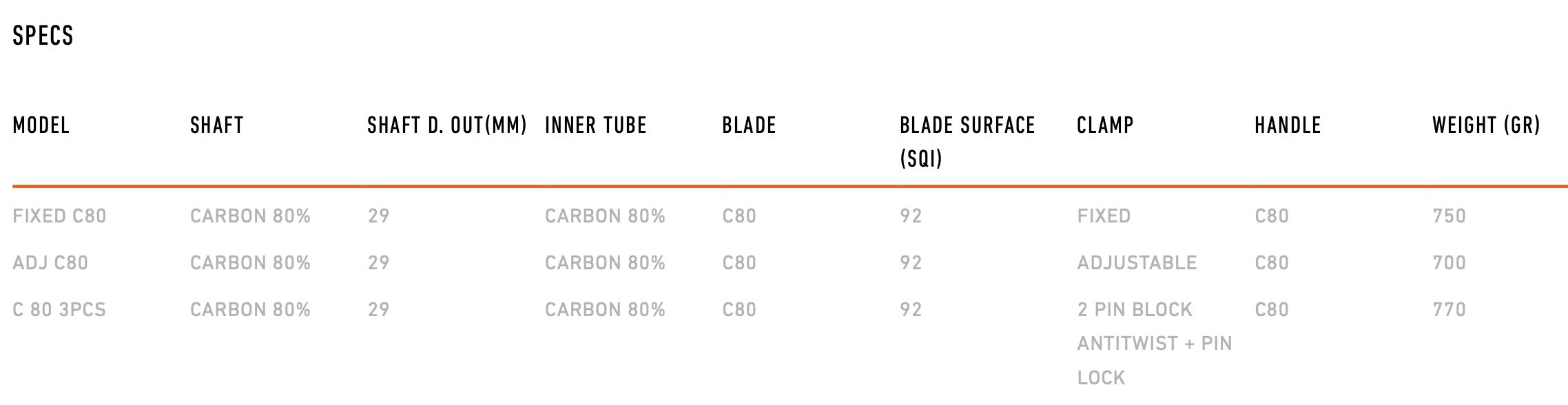Select the CLAMP column header
This screenshot has width=1568, height=405.
click(1105, 125)
